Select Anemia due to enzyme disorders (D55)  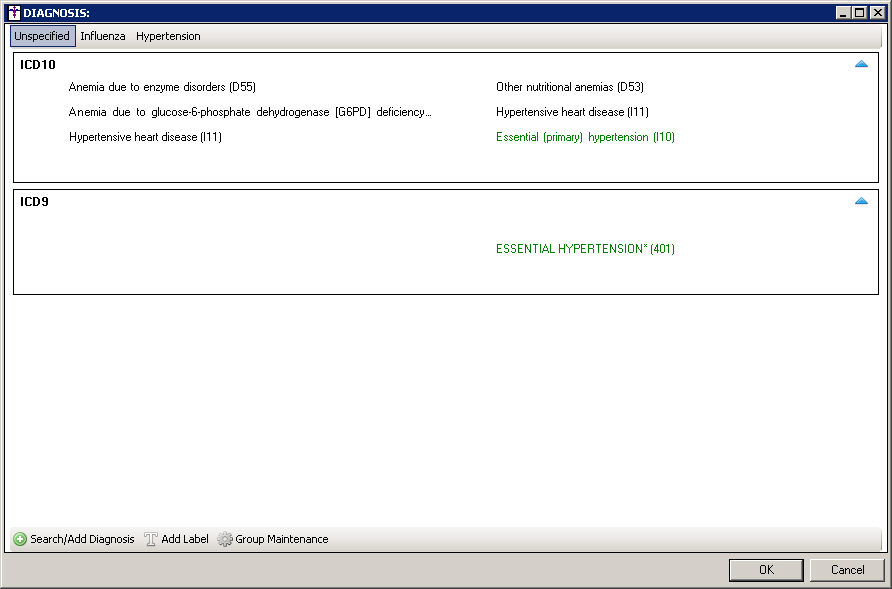click(162, 87)
